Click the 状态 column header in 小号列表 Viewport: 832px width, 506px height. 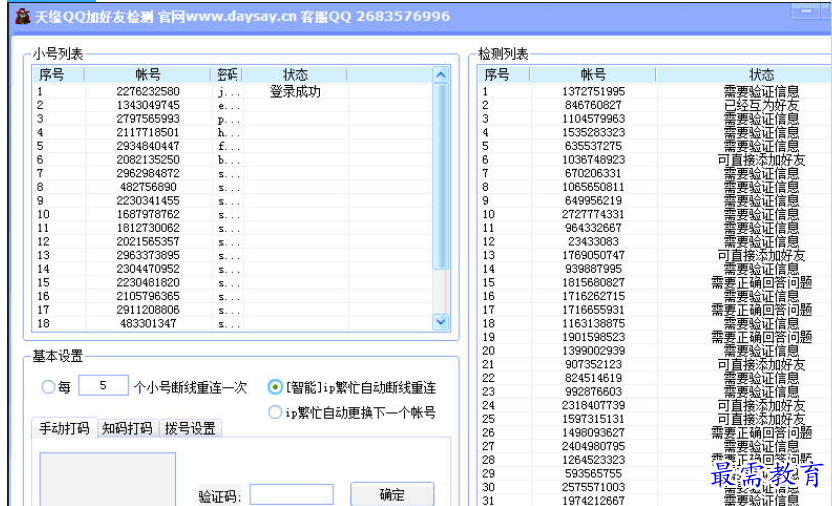(295, 75)
